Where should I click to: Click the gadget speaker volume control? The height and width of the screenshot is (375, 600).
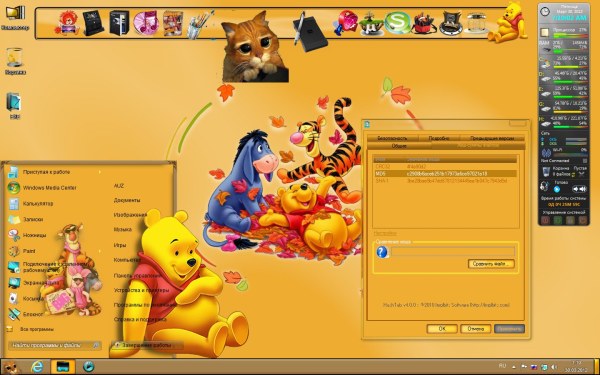[x=579, y=189]
